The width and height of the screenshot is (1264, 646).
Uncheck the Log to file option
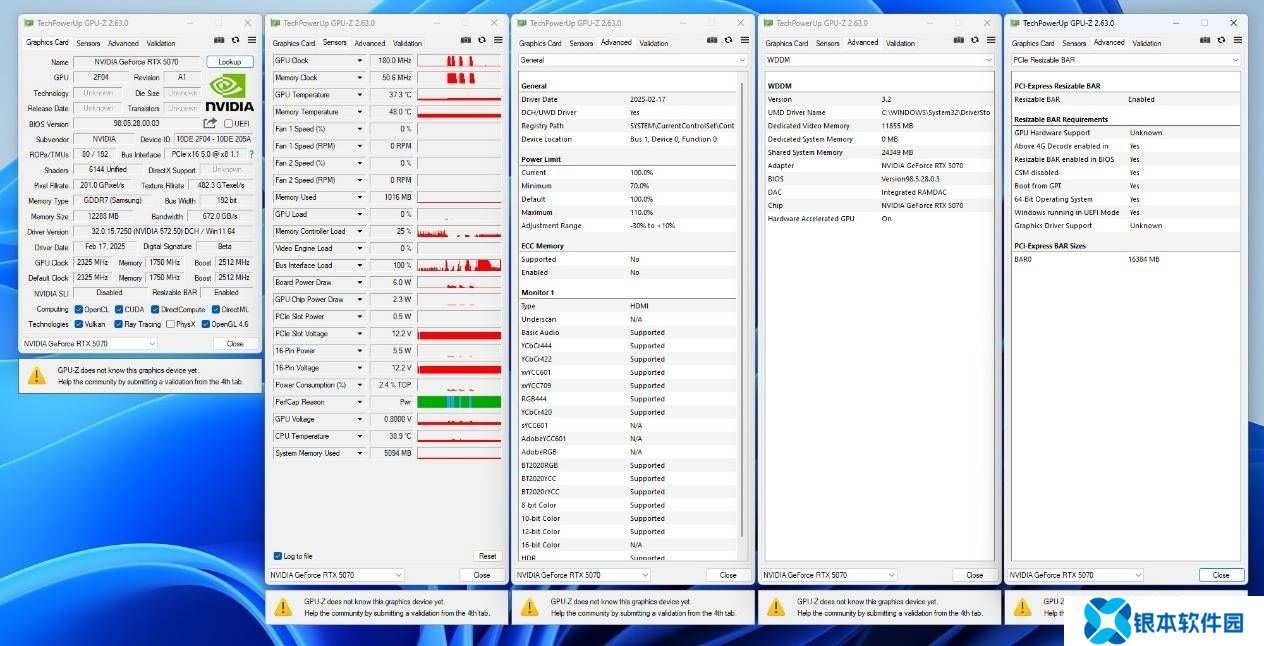[278, 556]
